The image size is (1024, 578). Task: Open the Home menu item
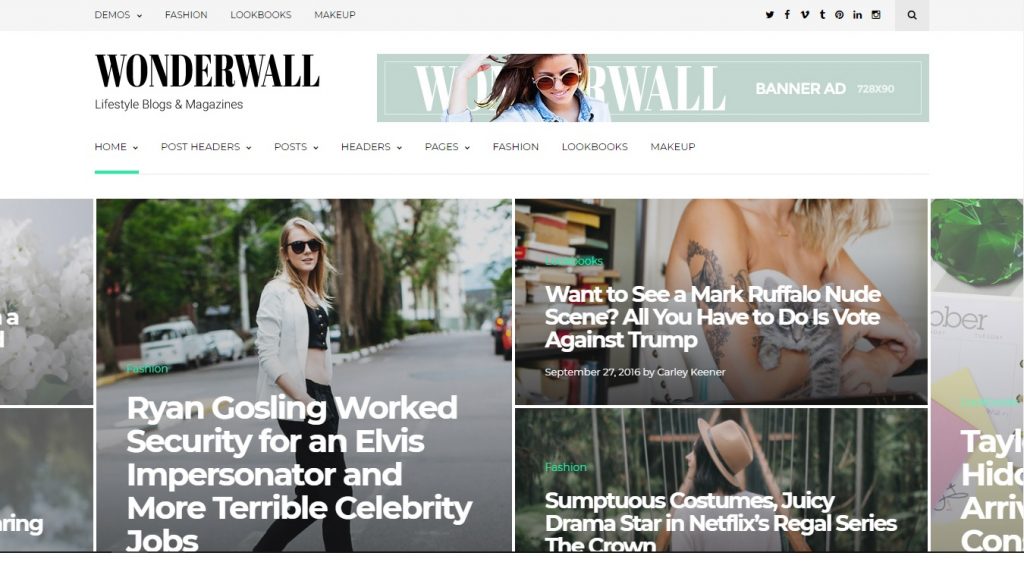(116, 147)
